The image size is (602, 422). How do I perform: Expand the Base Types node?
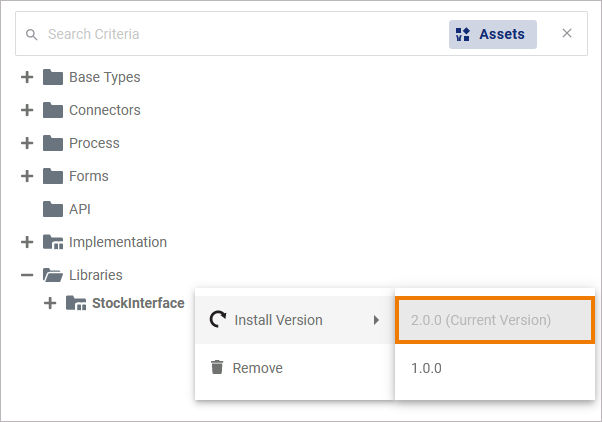pos(27,77)
